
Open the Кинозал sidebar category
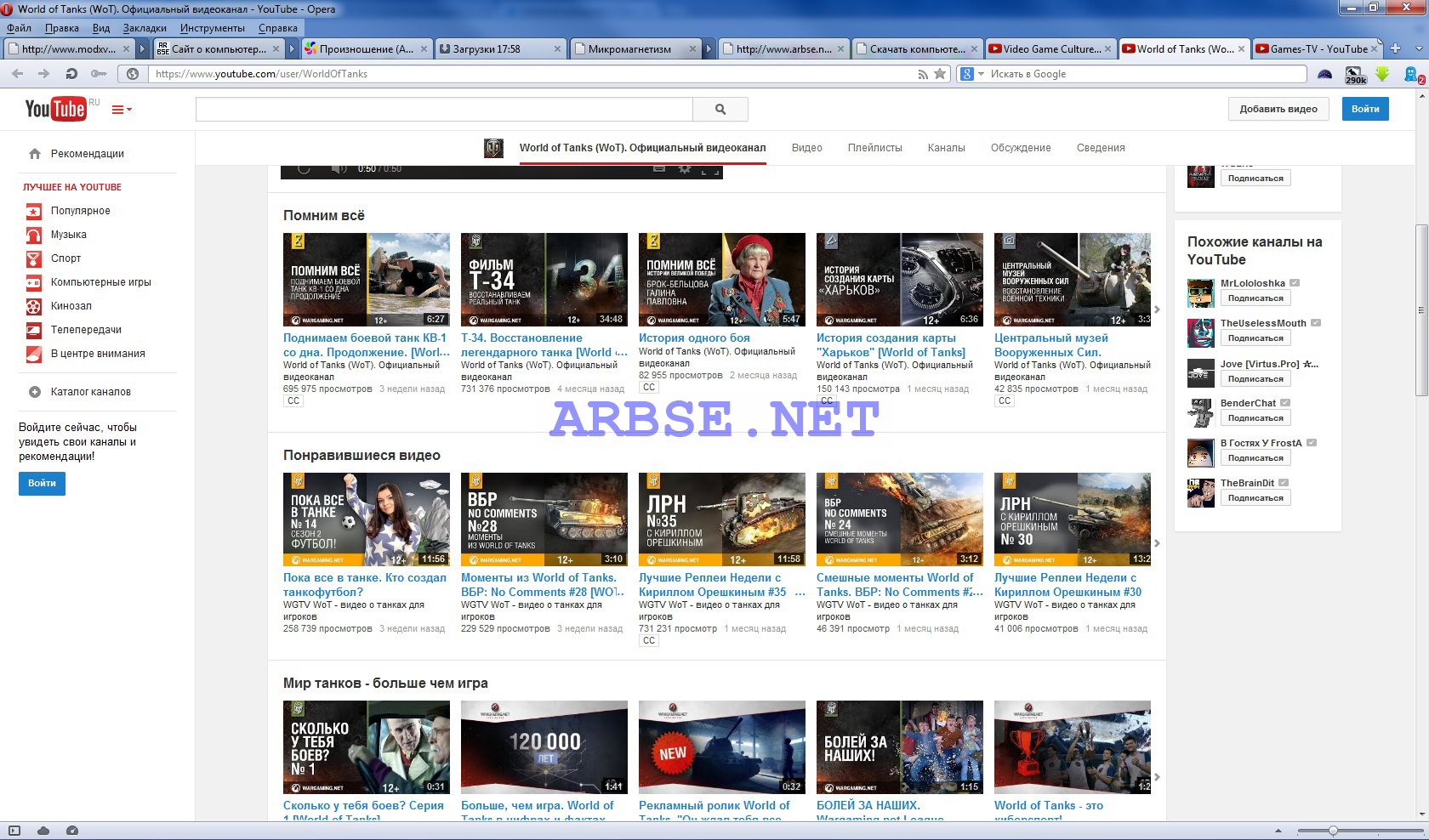point(71,306)
